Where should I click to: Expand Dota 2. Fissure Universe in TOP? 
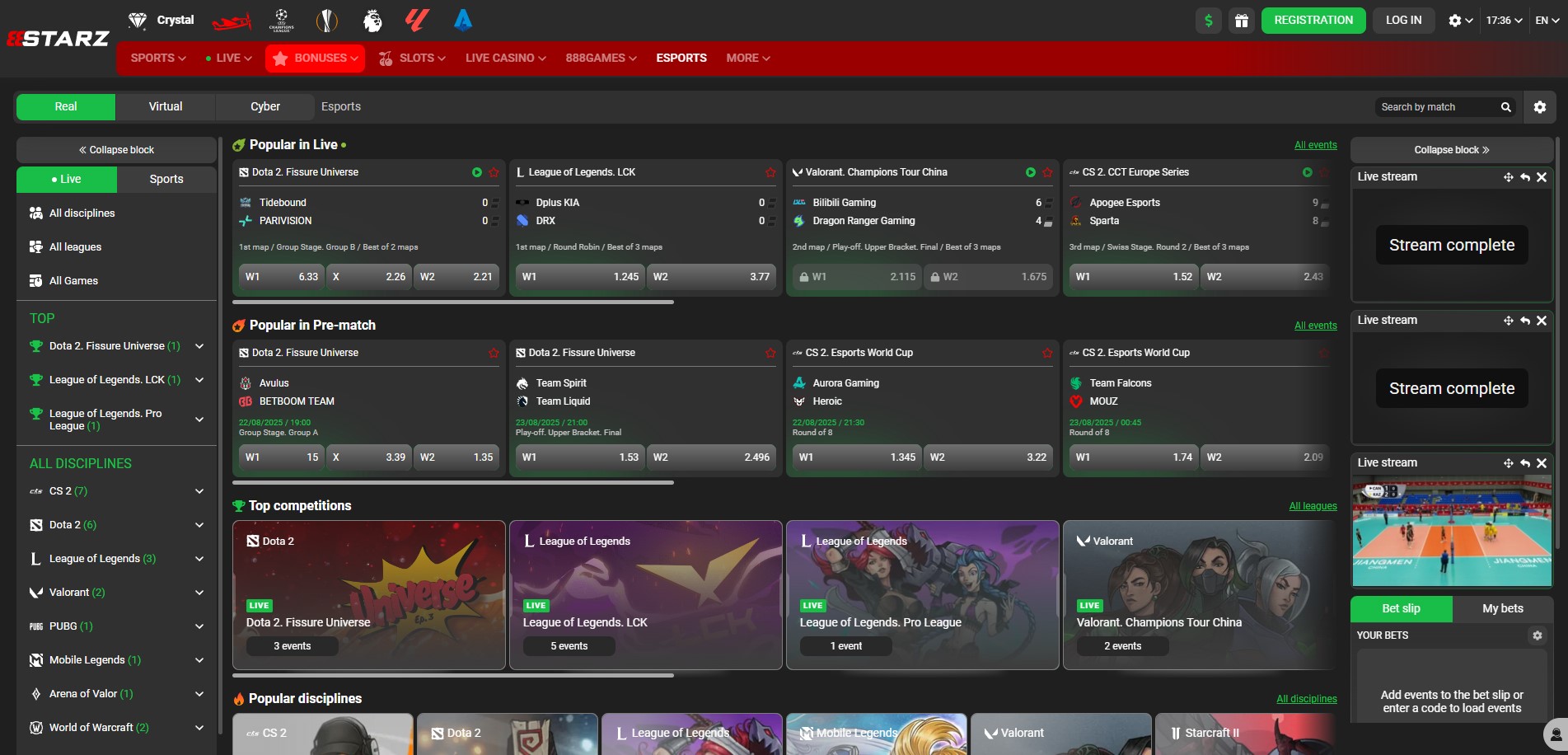[x=199, y=346]
